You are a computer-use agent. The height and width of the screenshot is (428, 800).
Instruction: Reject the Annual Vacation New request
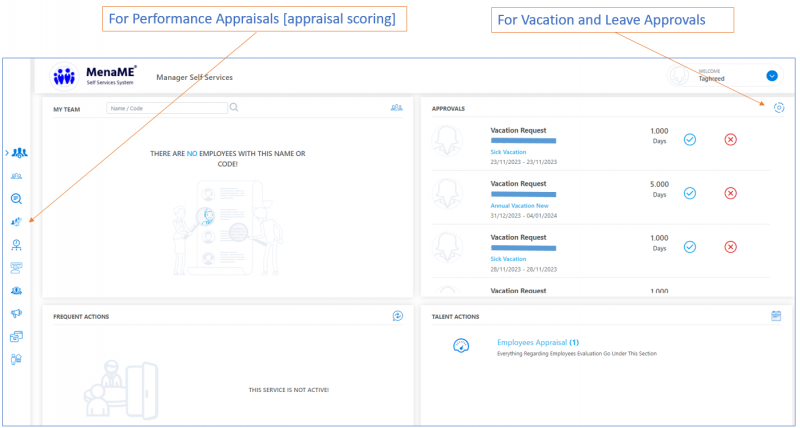(x=730, y=193)
